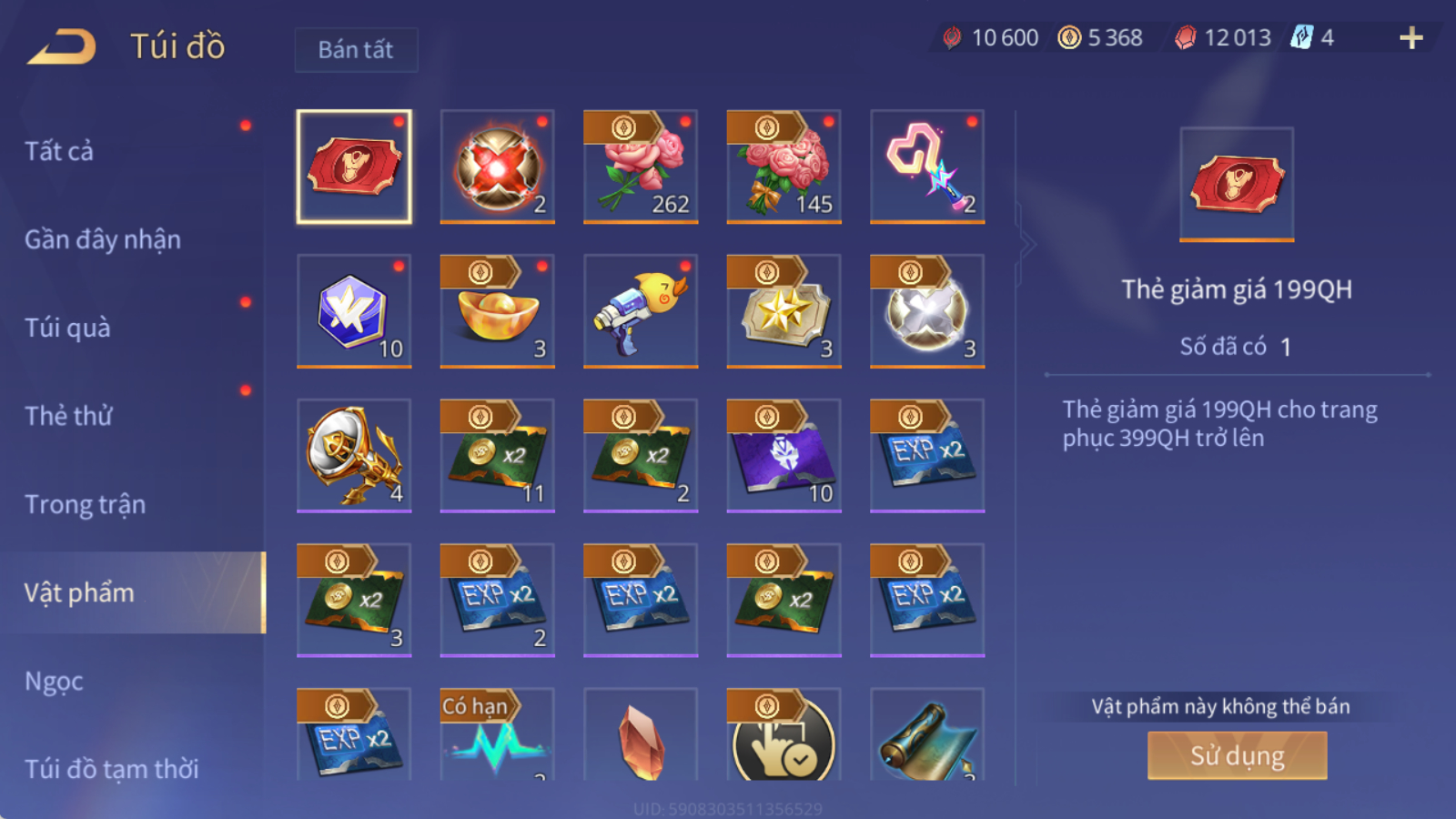This screenshot has height=819, width=1456.
Task: Open the Ngọc category tab
Action: [x=54, y=682]
